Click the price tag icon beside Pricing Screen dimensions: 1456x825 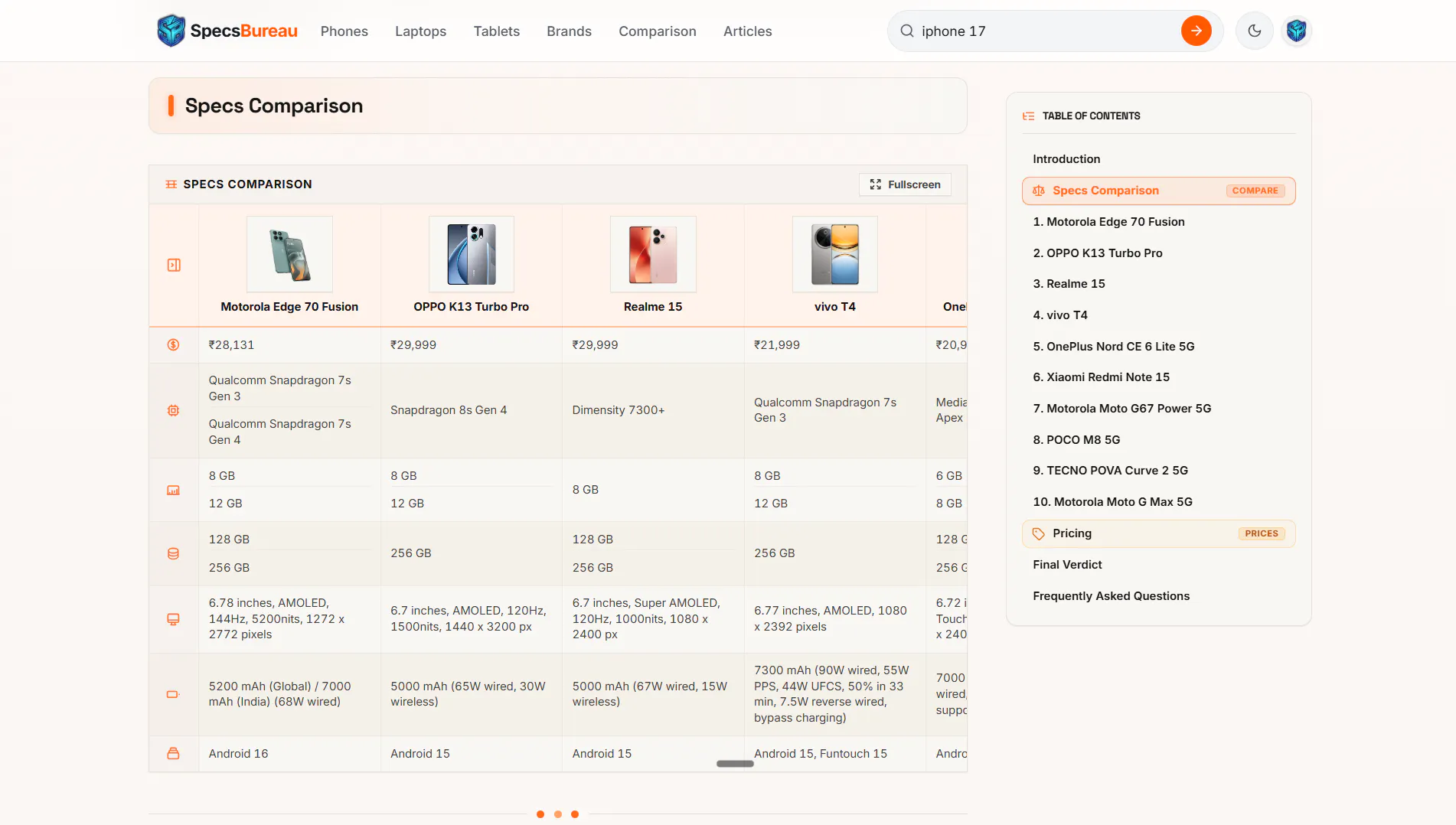coord(1039,533)
